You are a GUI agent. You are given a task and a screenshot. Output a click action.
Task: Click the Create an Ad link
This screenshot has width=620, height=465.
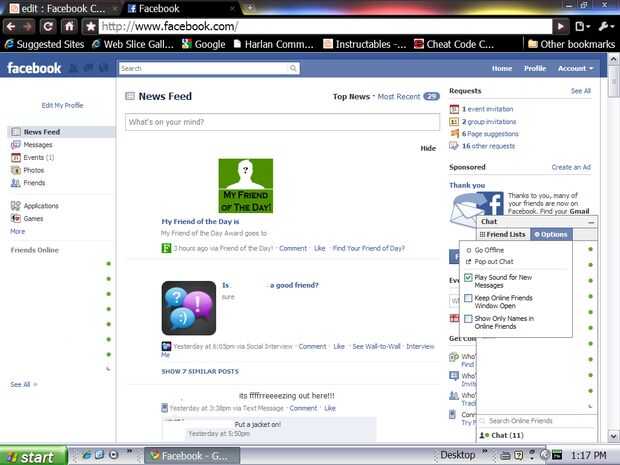(571, 167)
